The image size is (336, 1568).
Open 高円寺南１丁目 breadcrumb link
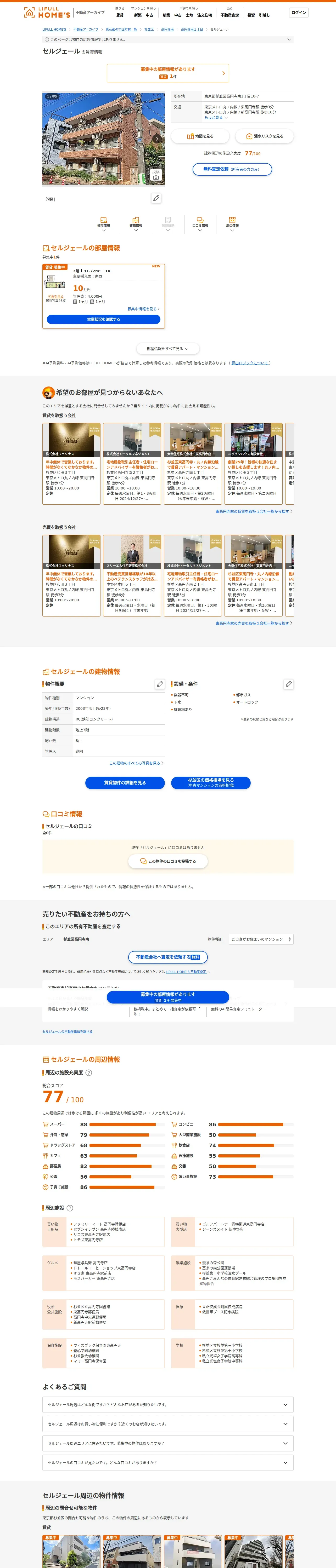[192, 29]
